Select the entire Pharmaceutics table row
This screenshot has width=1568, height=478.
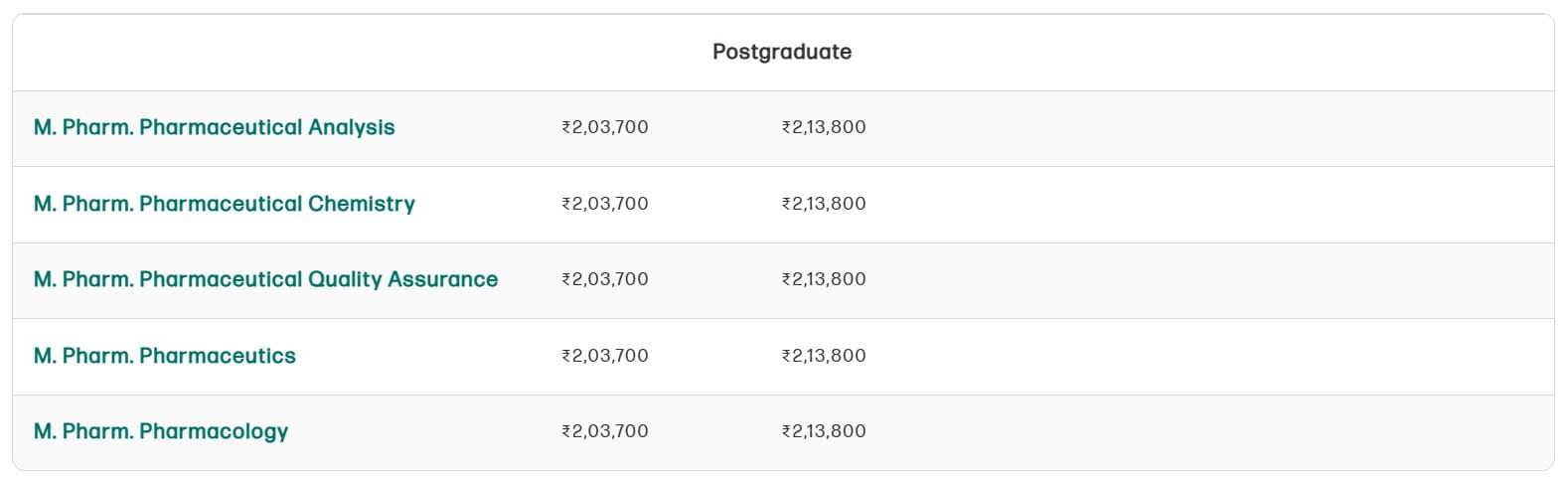1192,356
